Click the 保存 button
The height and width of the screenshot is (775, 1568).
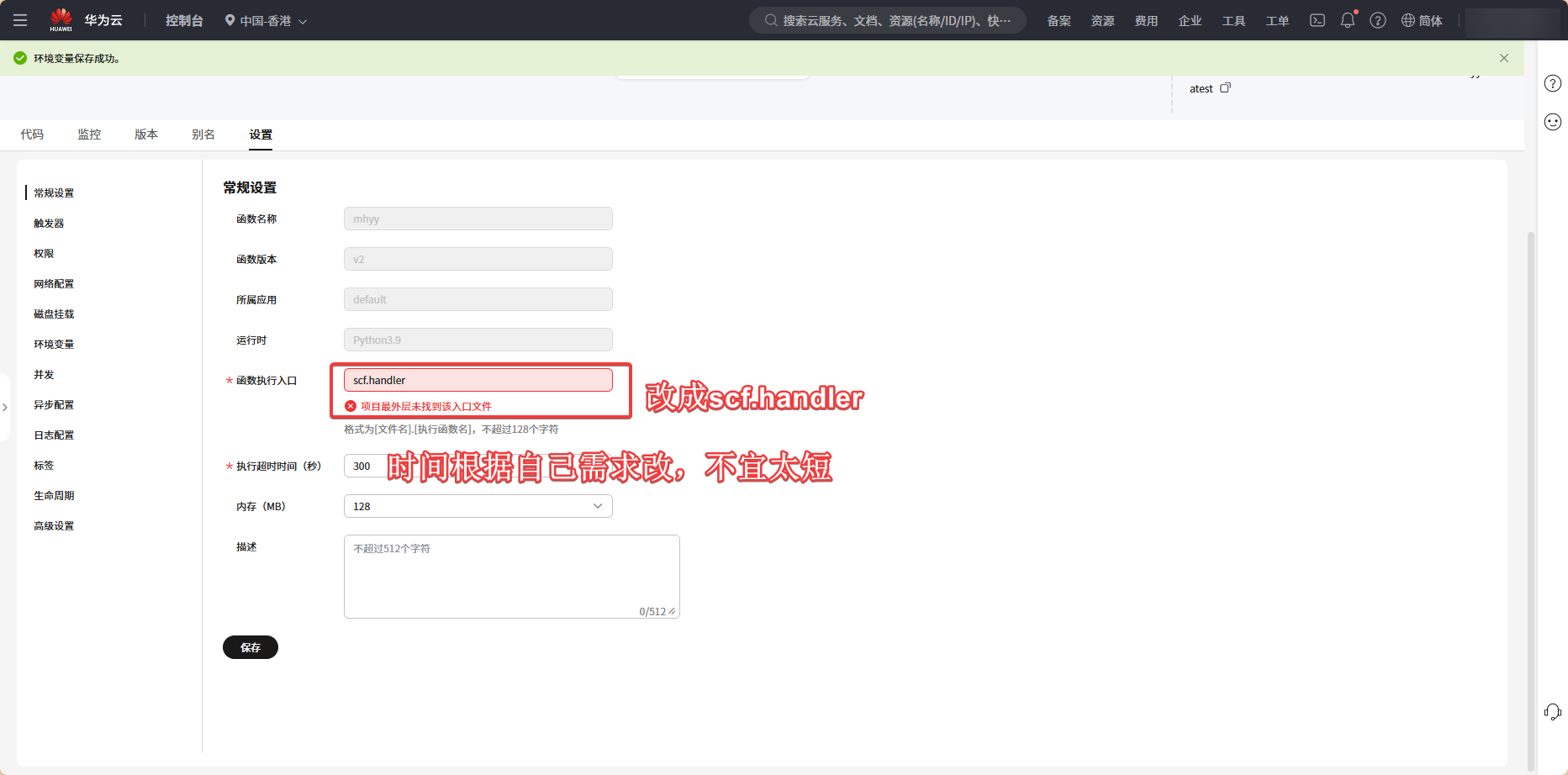tap(251, 647)
